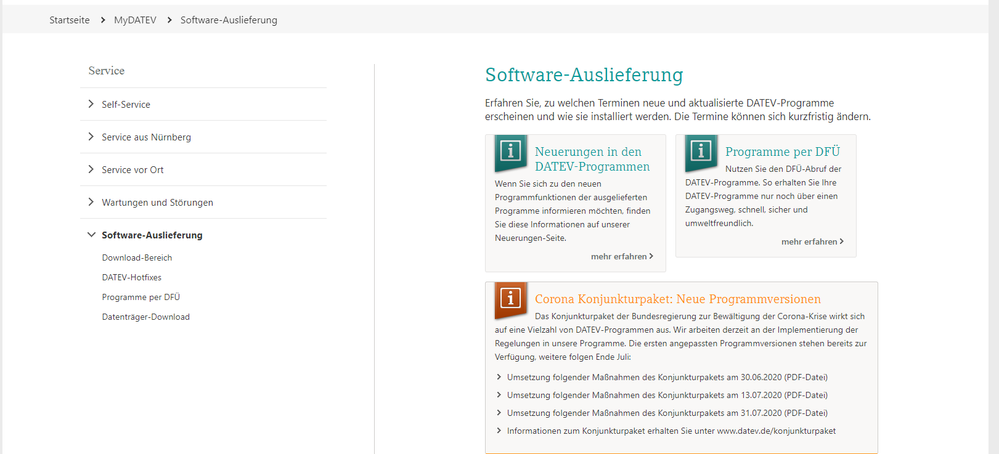Click the Software-Auslieferung page title
Viewport: 999px width, 454px height.
(584, 75)
